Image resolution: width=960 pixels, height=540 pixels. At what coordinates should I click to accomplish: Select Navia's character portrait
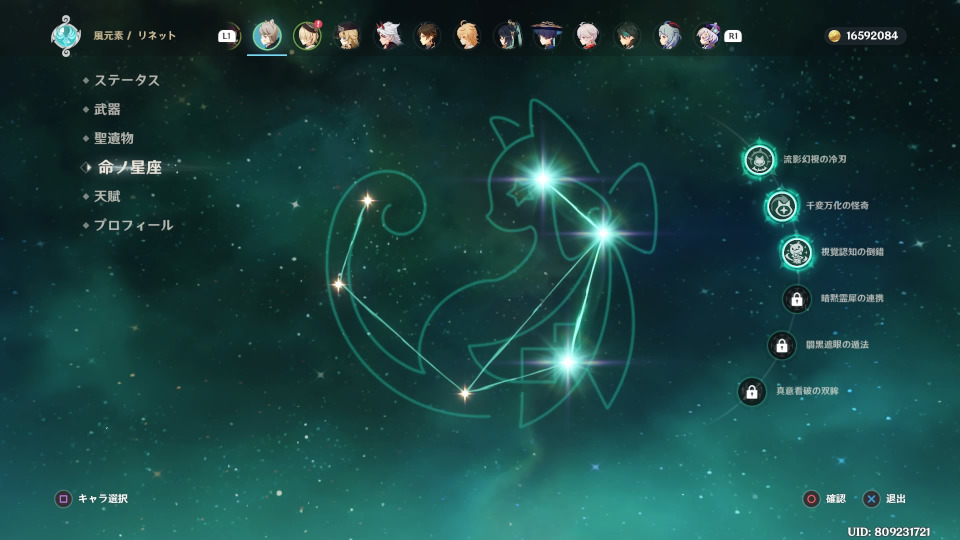point(347,36)
